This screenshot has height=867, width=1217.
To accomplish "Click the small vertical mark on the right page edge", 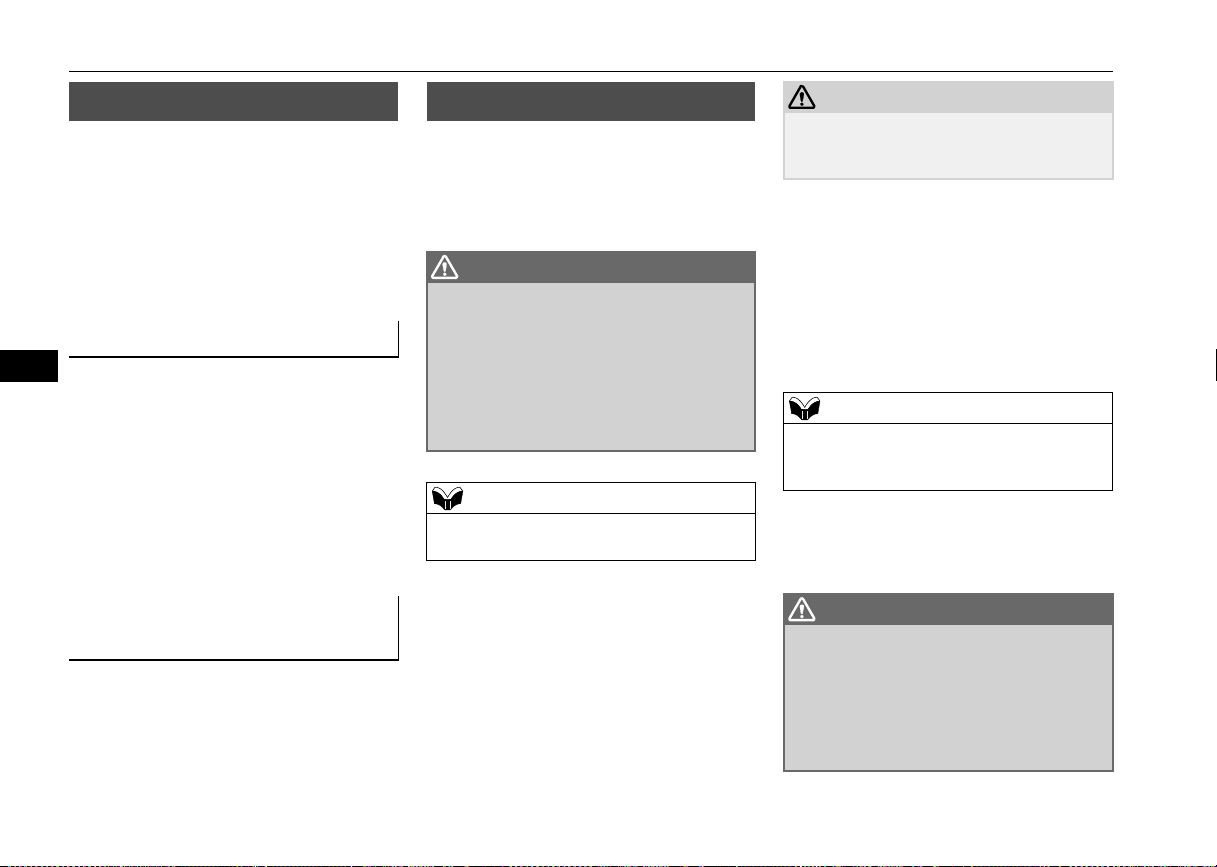I will 1215,362.
